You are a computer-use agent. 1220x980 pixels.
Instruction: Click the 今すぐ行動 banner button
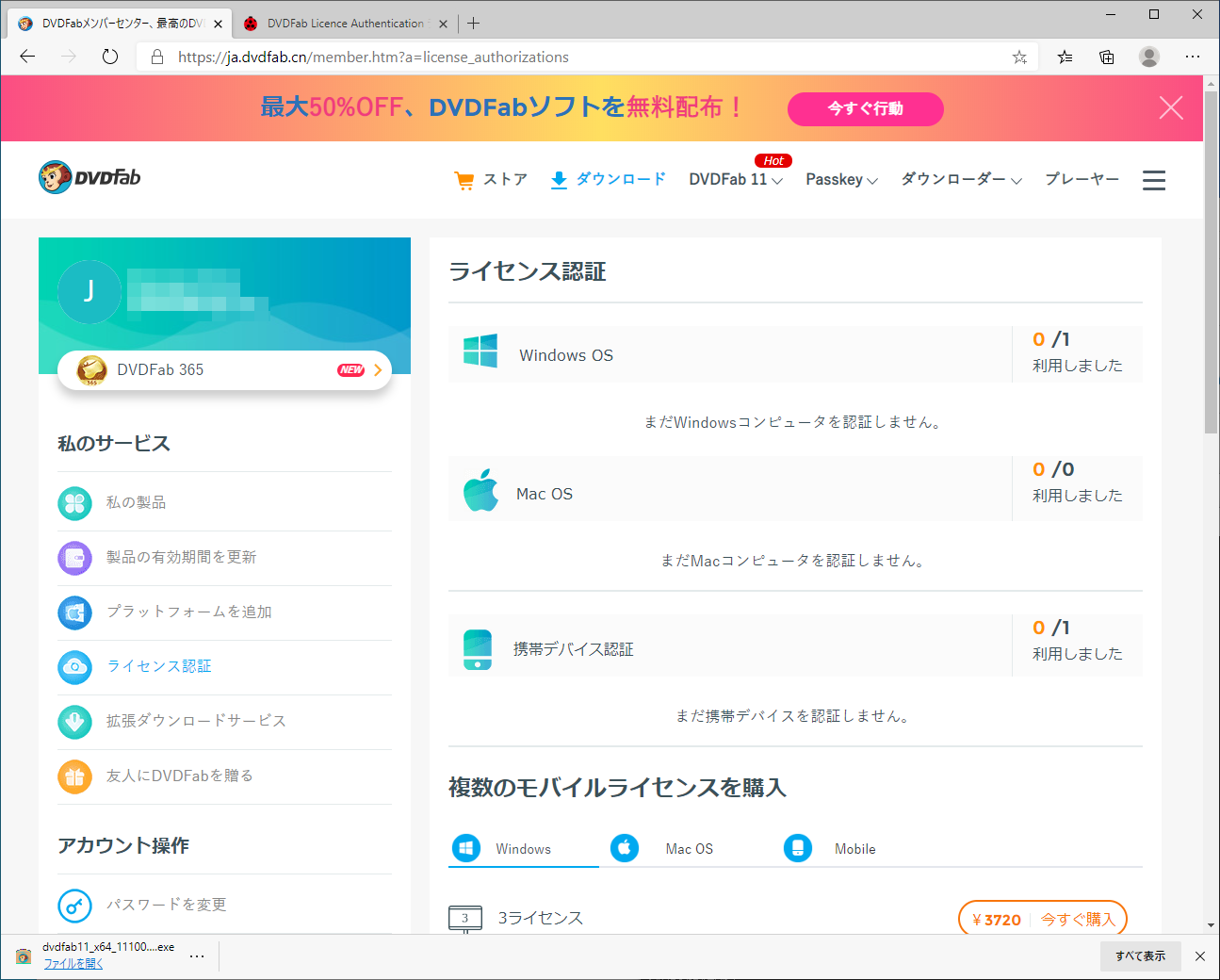pyautogui.click(x=865, y=108)
